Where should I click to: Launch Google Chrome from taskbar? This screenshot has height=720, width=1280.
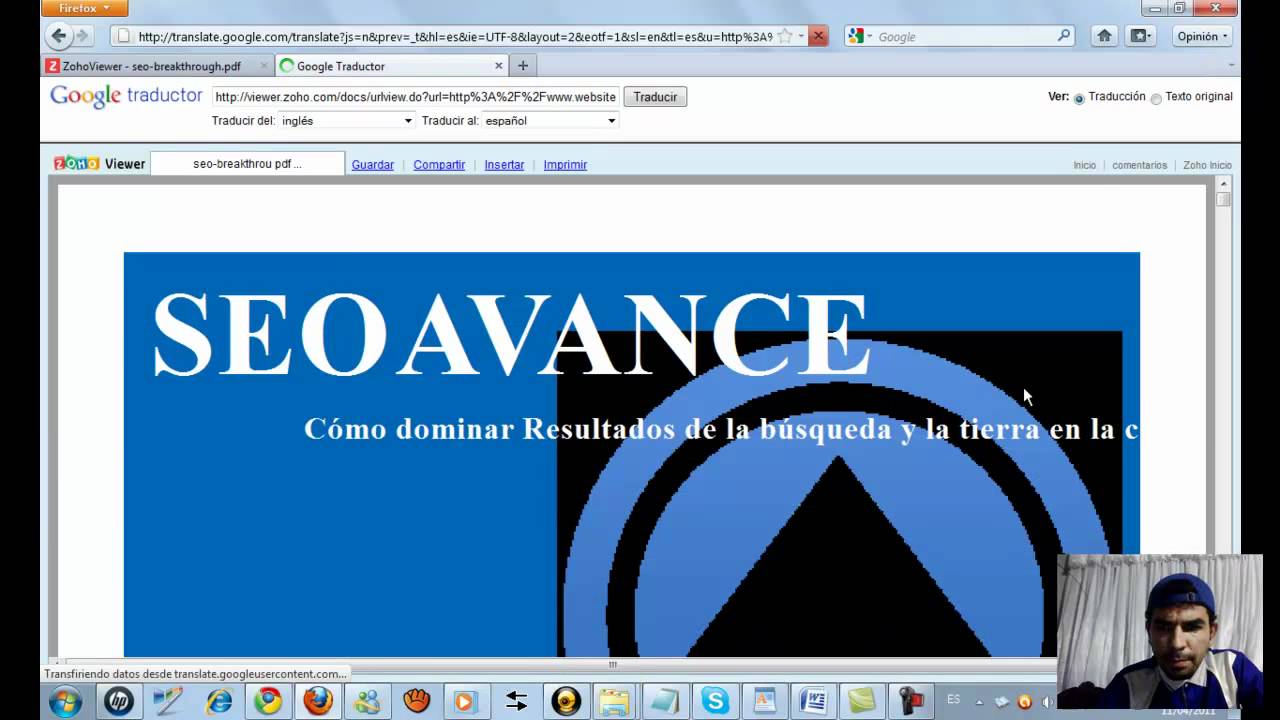tap(268, 701)
